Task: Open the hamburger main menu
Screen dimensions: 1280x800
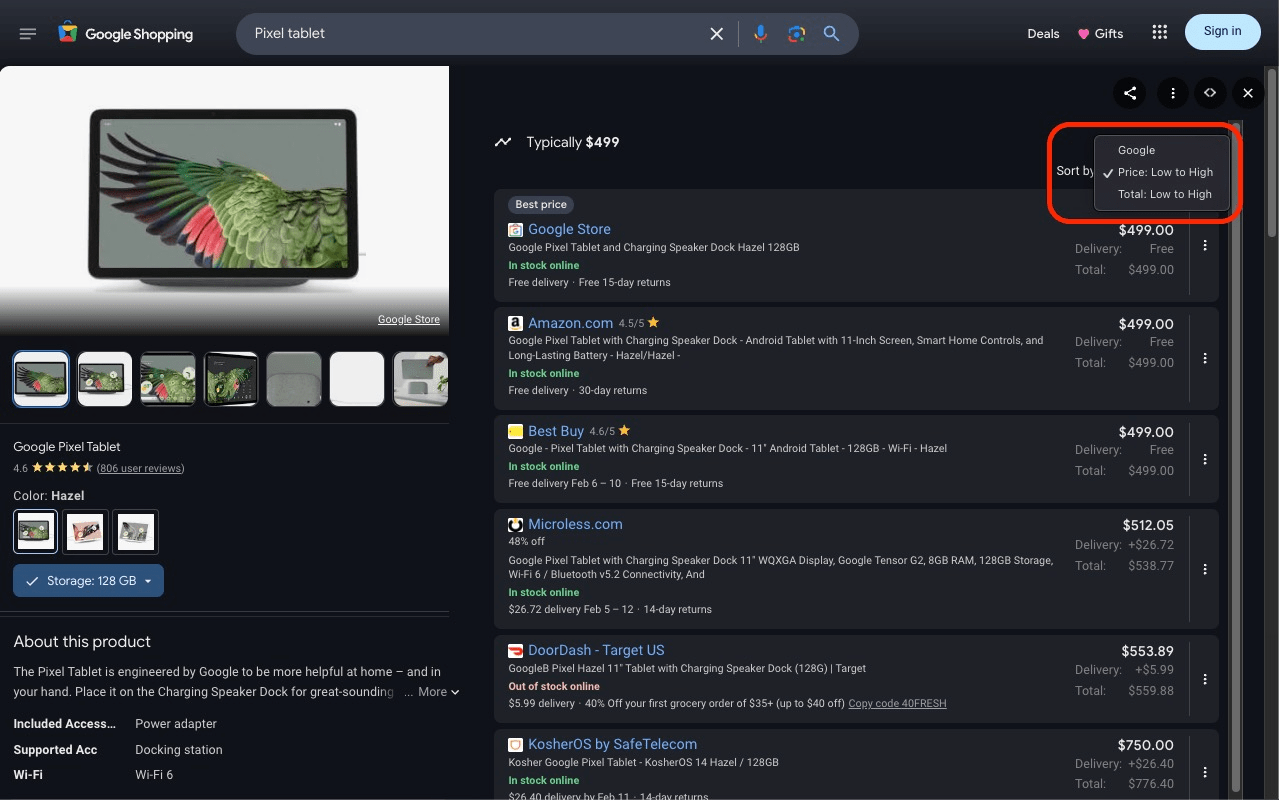Action: click(28, 34)
